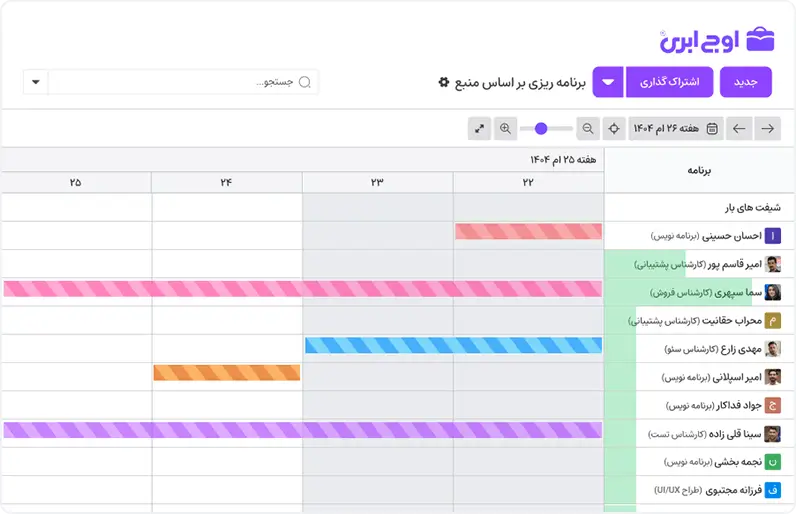Screen dimensions: 796x514
Task: Click the focus-on-today crosshair icon
Action: coord(614,128)
